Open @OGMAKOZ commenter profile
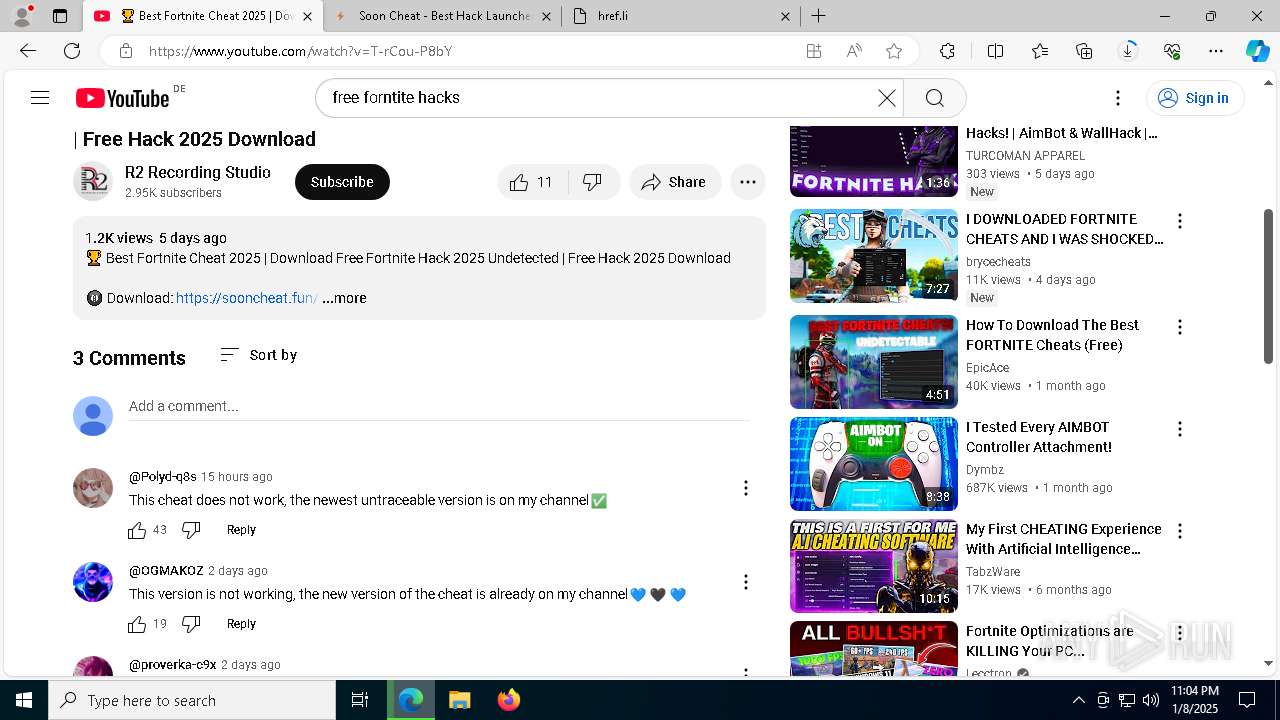The width and height of the screenshot is (1280, 720). tap(166, 571)
